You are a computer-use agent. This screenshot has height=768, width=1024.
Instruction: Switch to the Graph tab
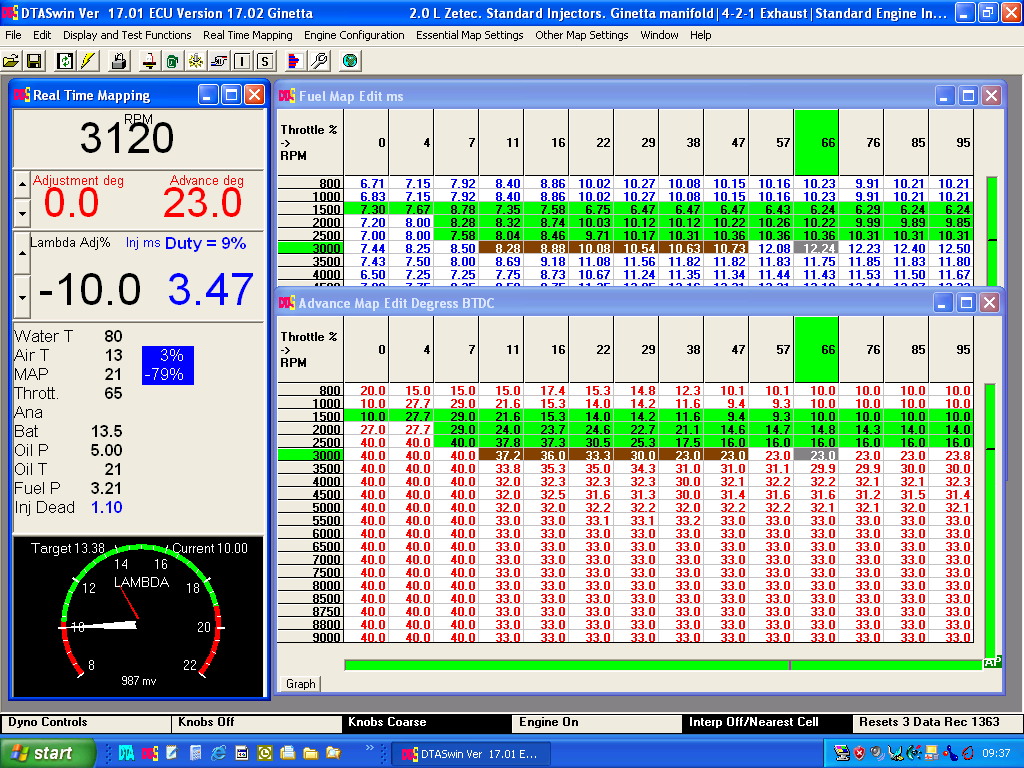point(300,684)
